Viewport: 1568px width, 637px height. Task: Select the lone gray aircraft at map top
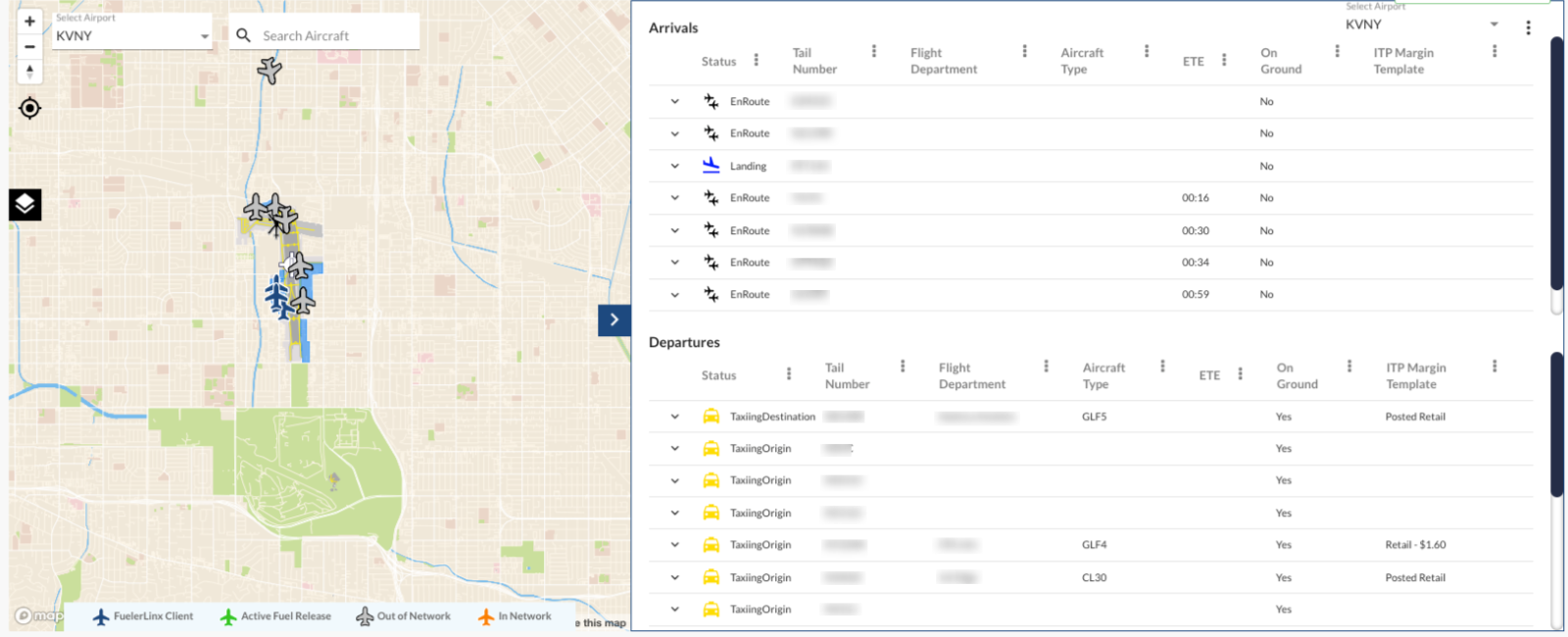tap(269, 70)
